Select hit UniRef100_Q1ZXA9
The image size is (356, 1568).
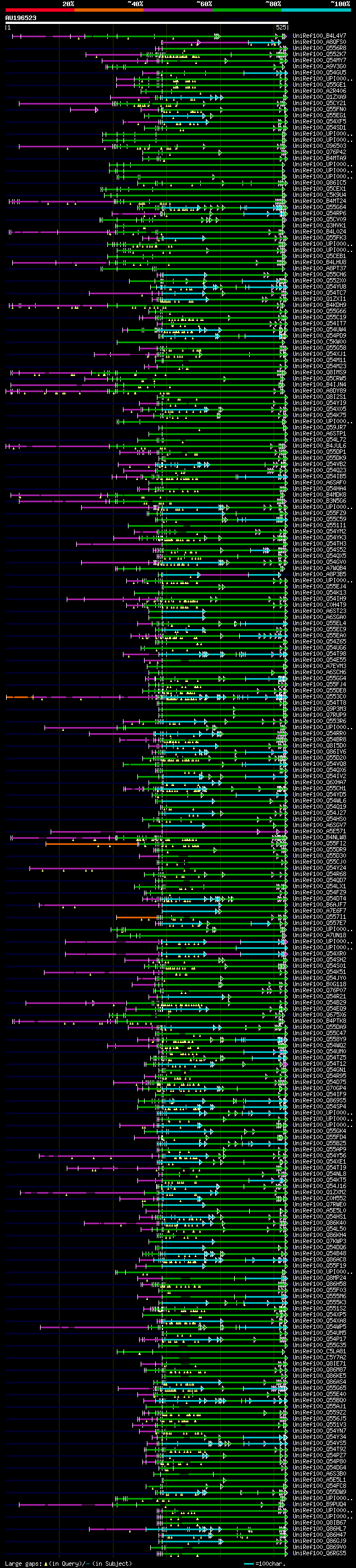point(319,97)
